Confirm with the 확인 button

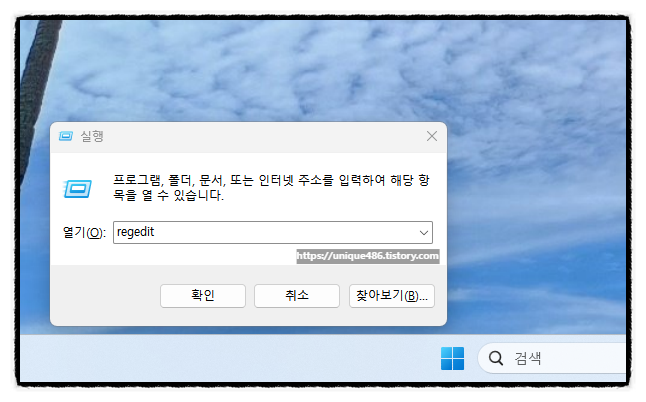[203, 296]
